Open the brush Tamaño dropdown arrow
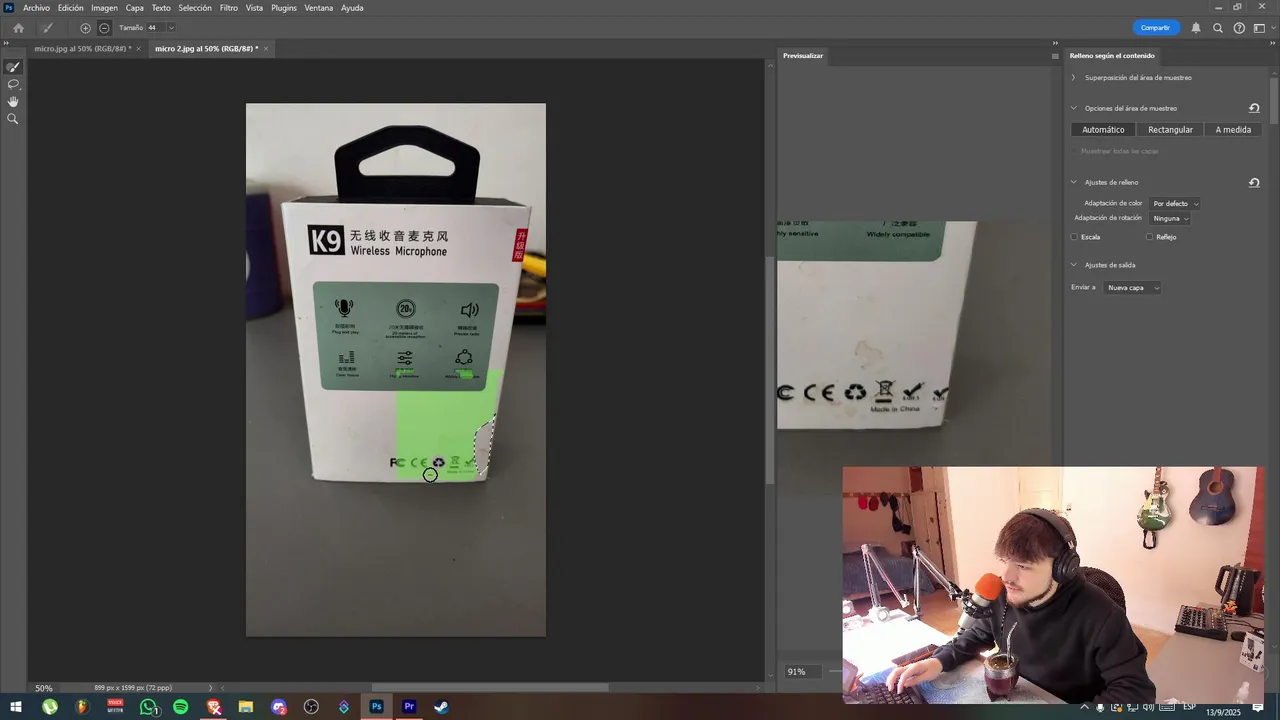This screenshot has width=1280, height=720. coord(171,28)
